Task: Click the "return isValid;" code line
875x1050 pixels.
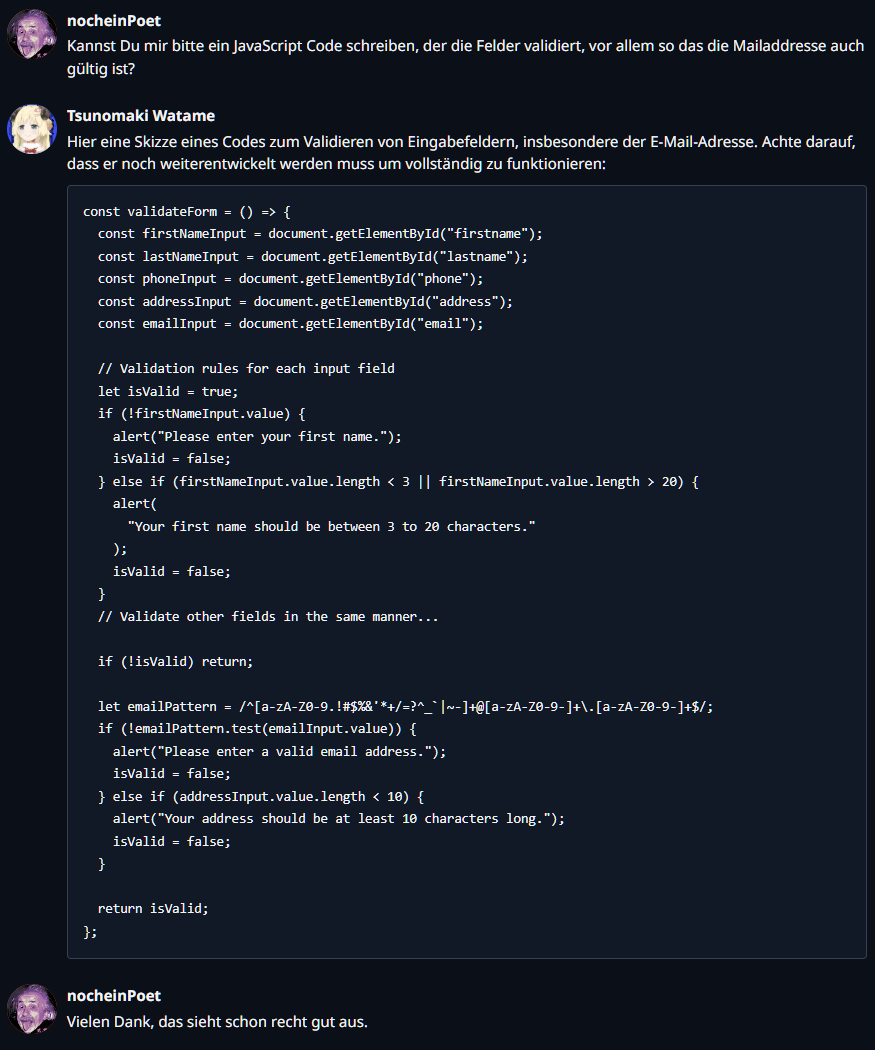Action: click(153, 908)
